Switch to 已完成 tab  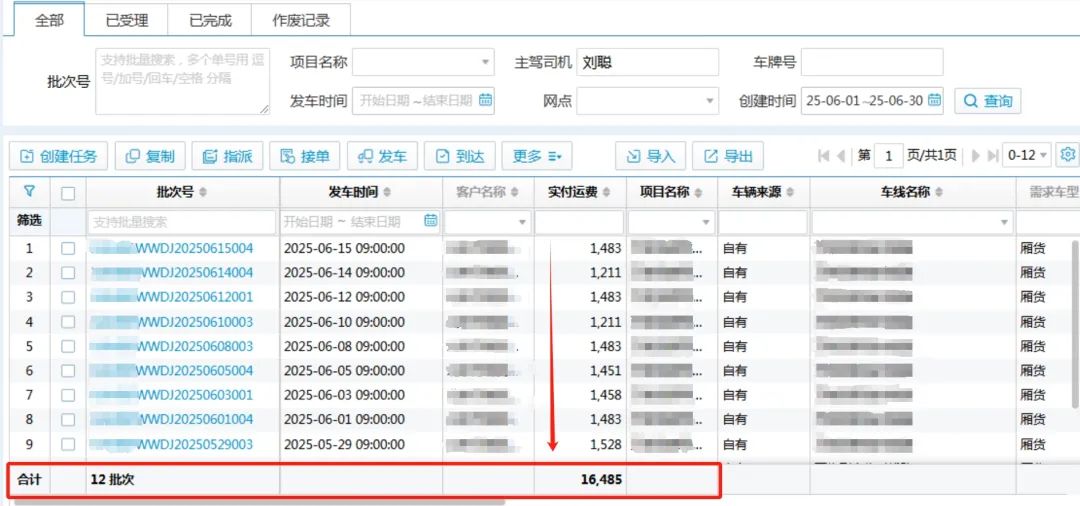(x=210, y=20)
